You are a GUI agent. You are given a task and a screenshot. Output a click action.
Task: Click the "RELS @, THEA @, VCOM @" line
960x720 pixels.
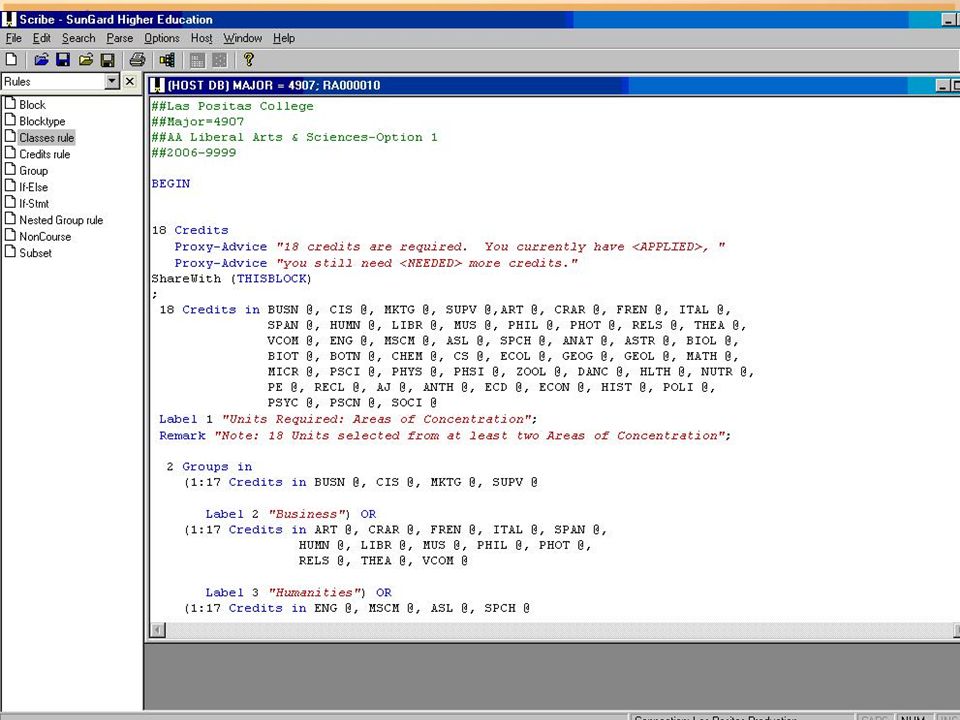383,561
